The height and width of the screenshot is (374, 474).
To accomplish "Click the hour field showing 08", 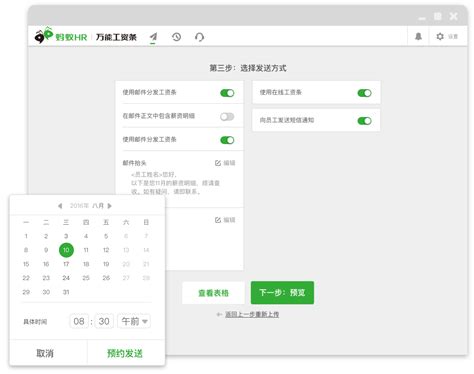I will (79, 321).
